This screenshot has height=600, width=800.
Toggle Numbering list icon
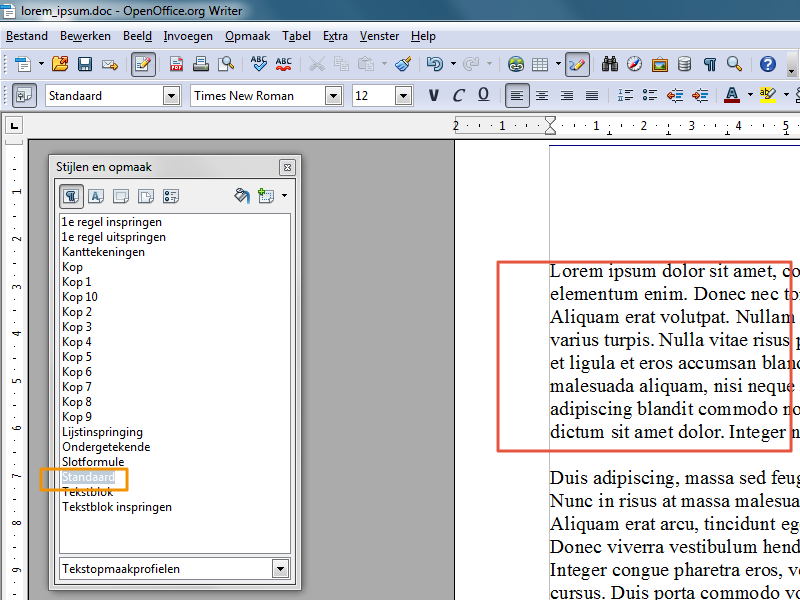click(625, 95)
